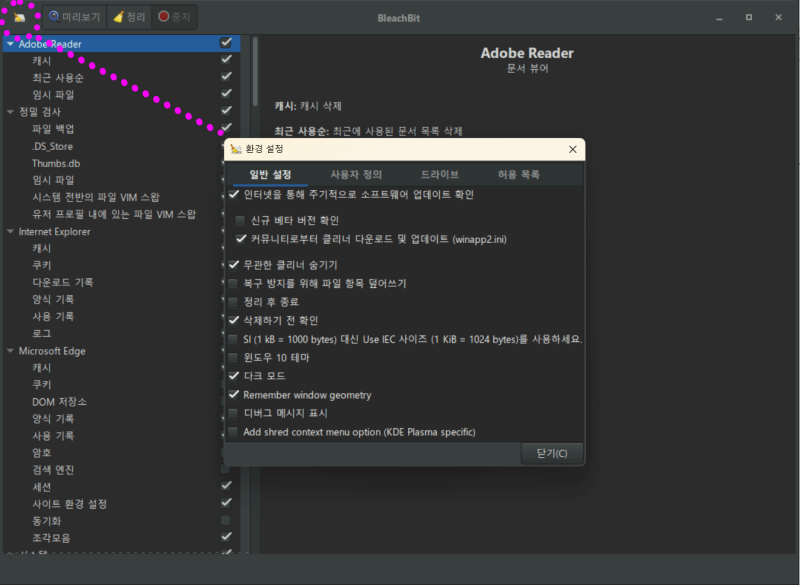
Task: Click the 최근 사용순 description line
Action: (x=368, y=131)
